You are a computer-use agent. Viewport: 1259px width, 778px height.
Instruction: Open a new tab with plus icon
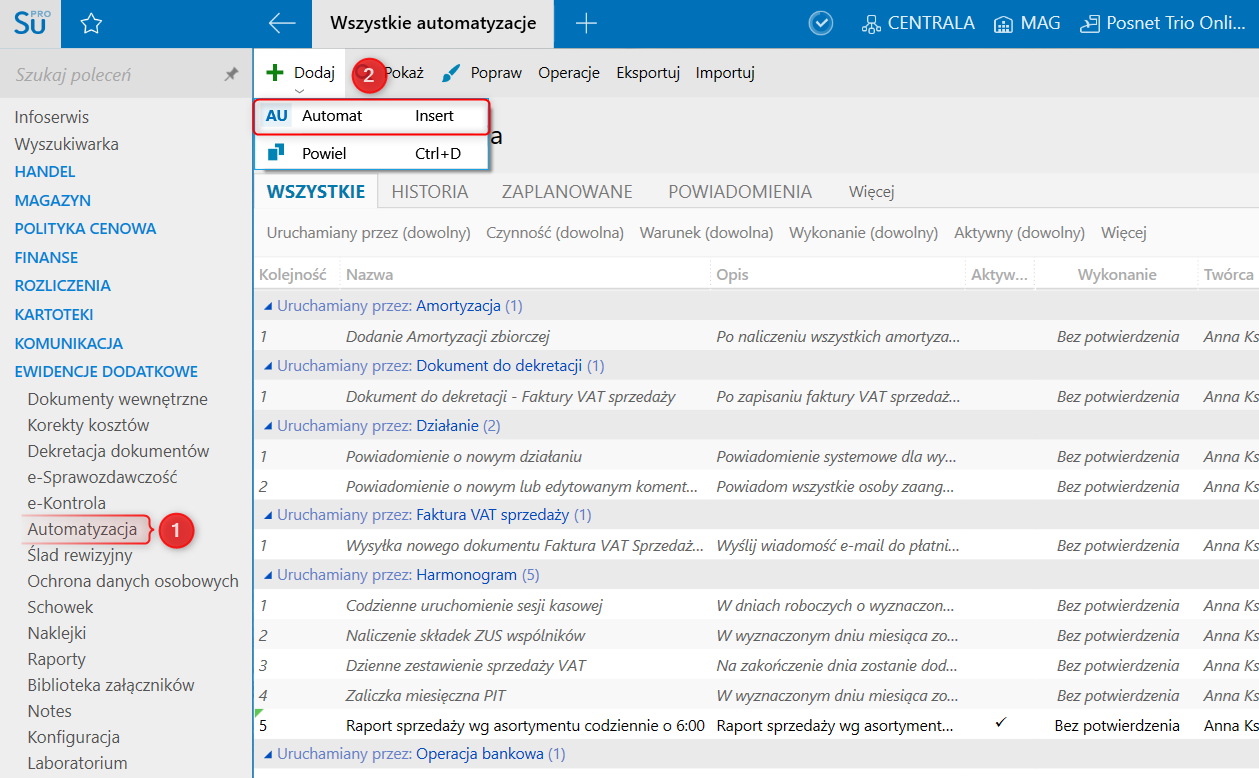586,24
